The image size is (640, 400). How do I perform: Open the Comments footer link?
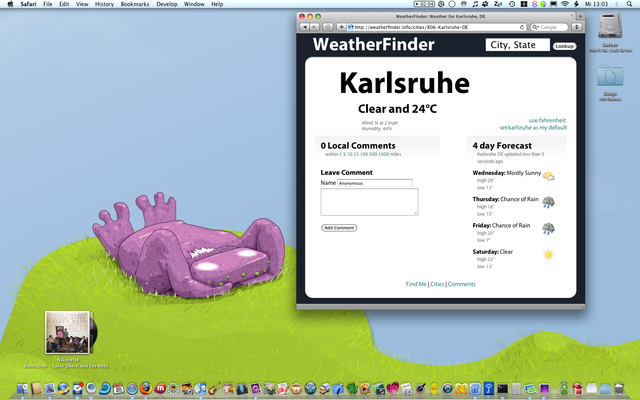(x=462, y=284)
